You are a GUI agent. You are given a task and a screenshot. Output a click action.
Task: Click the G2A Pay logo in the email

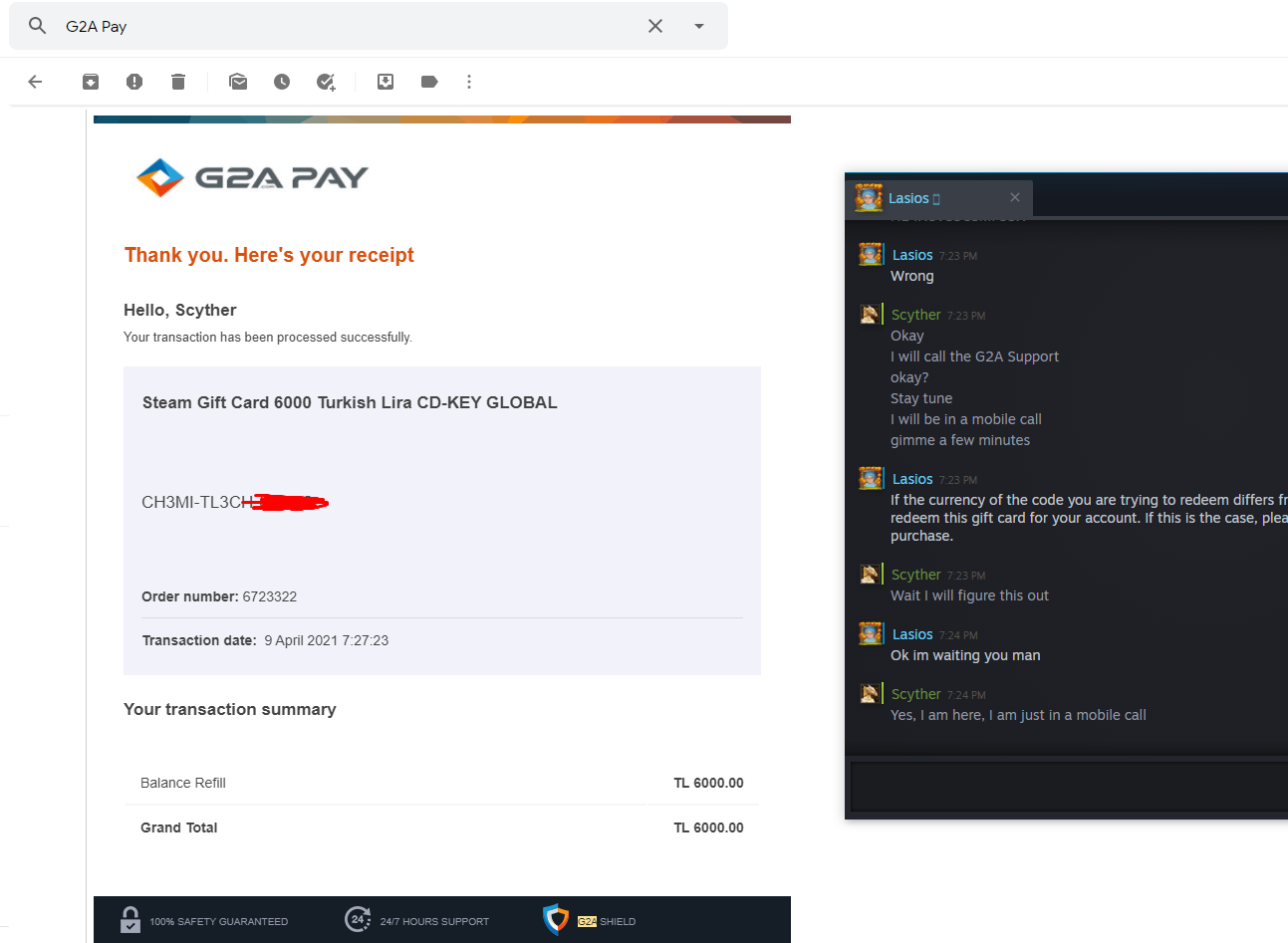pyautogui.click(x=252, y=177)
